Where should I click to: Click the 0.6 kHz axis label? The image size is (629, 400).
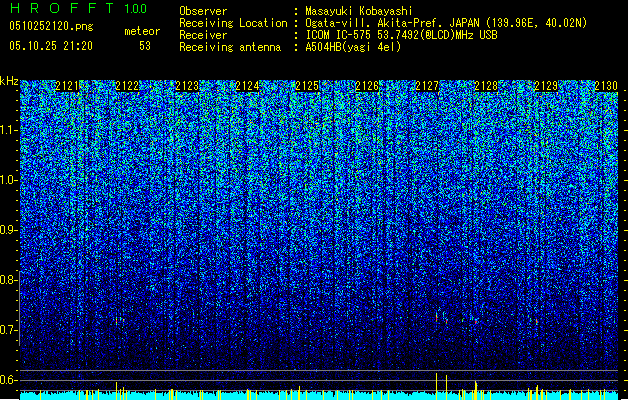pyautogui.click(x=8, y=380)
